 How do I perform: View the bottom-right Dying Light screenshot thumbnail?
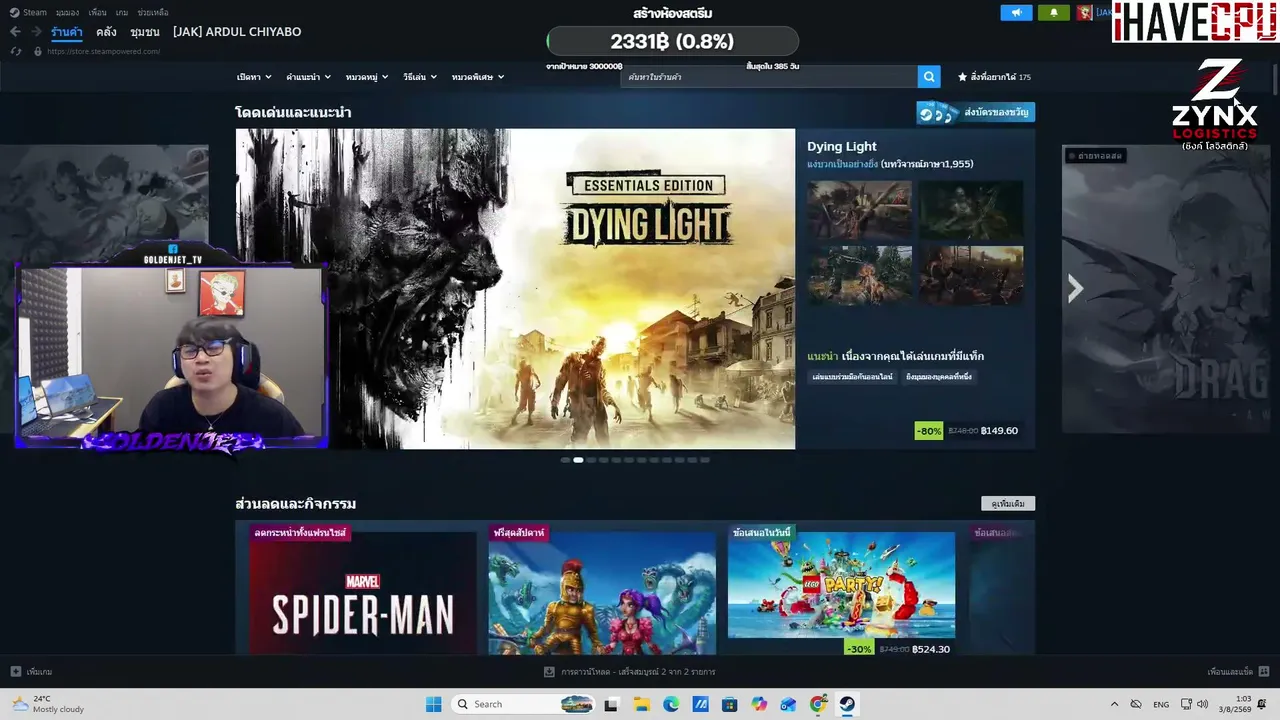point(971,275)
